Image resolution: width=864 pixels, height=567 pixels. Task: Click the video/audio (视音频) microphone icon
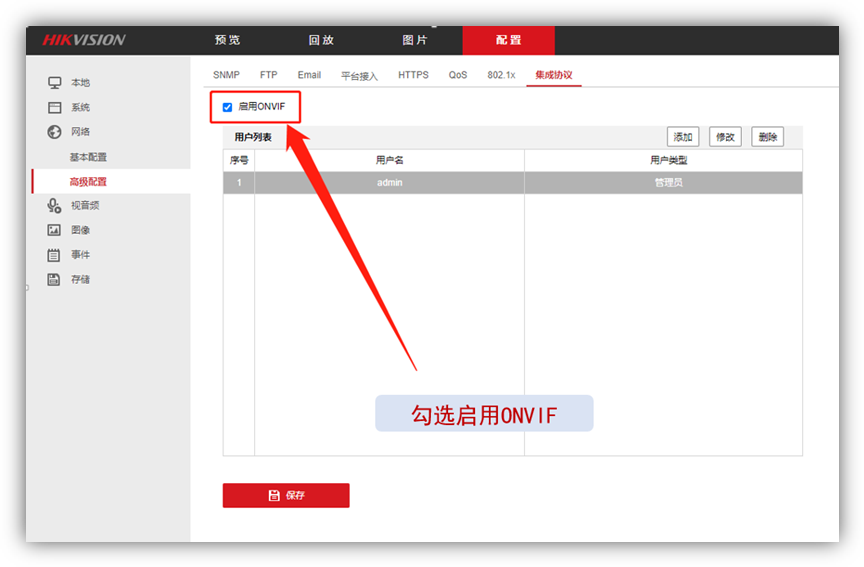pyautogui.click(x=54, y=206)
